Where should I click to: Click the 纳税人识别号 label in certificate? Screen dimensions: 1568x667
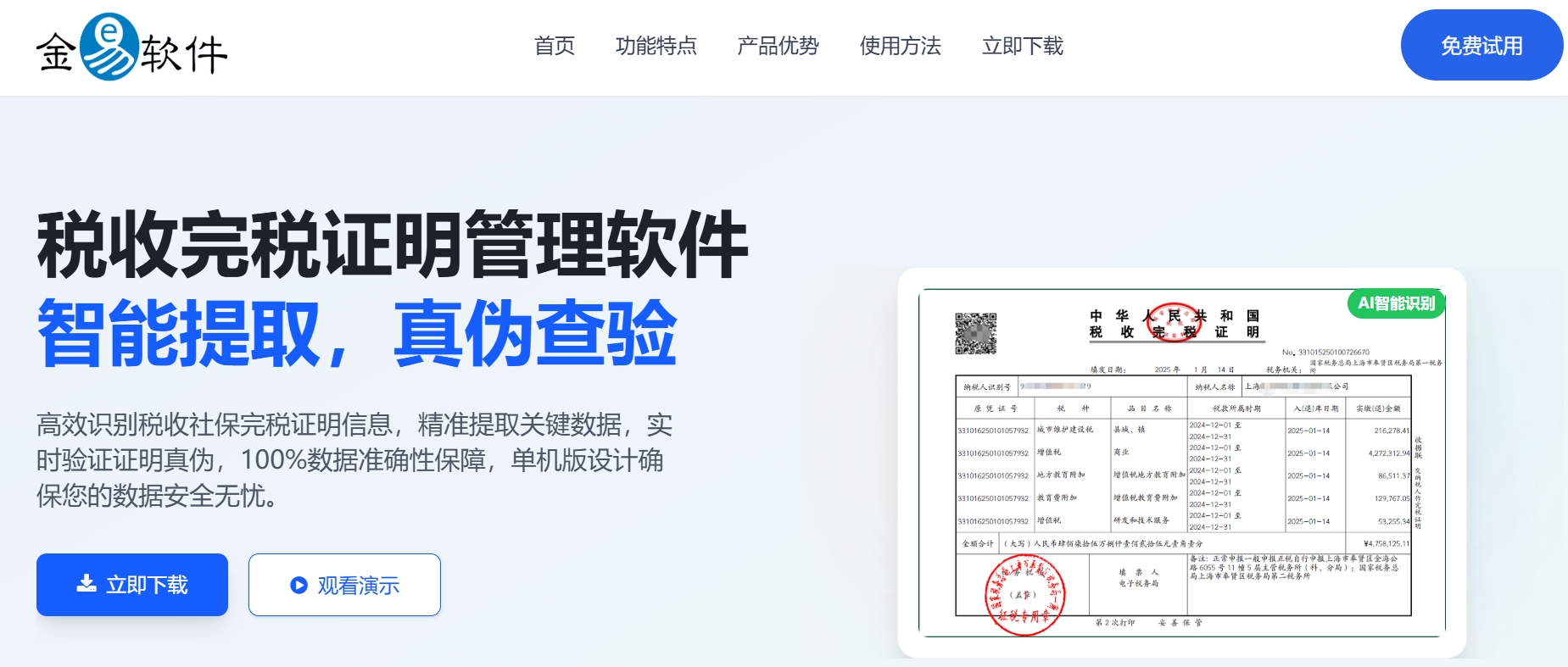point(987,386)
